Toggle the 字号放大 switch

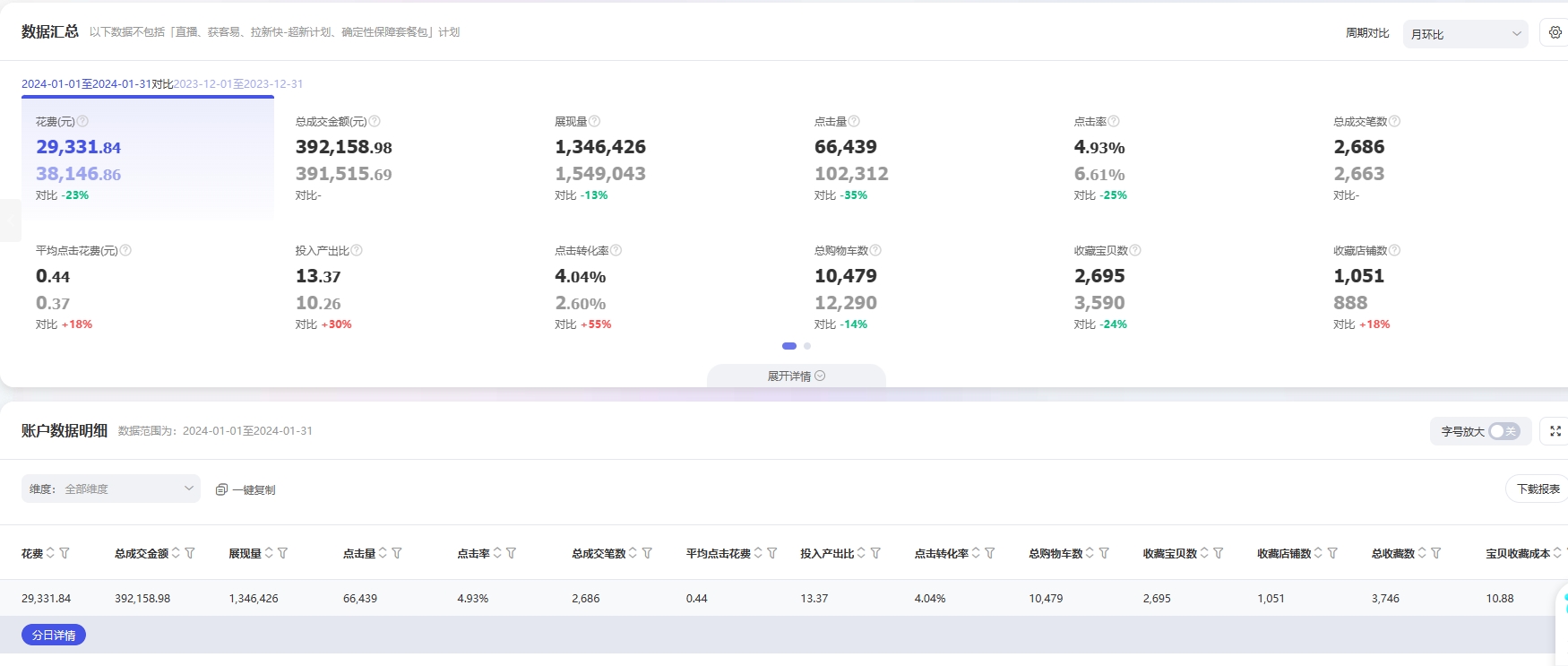[x=1503, y=431]
